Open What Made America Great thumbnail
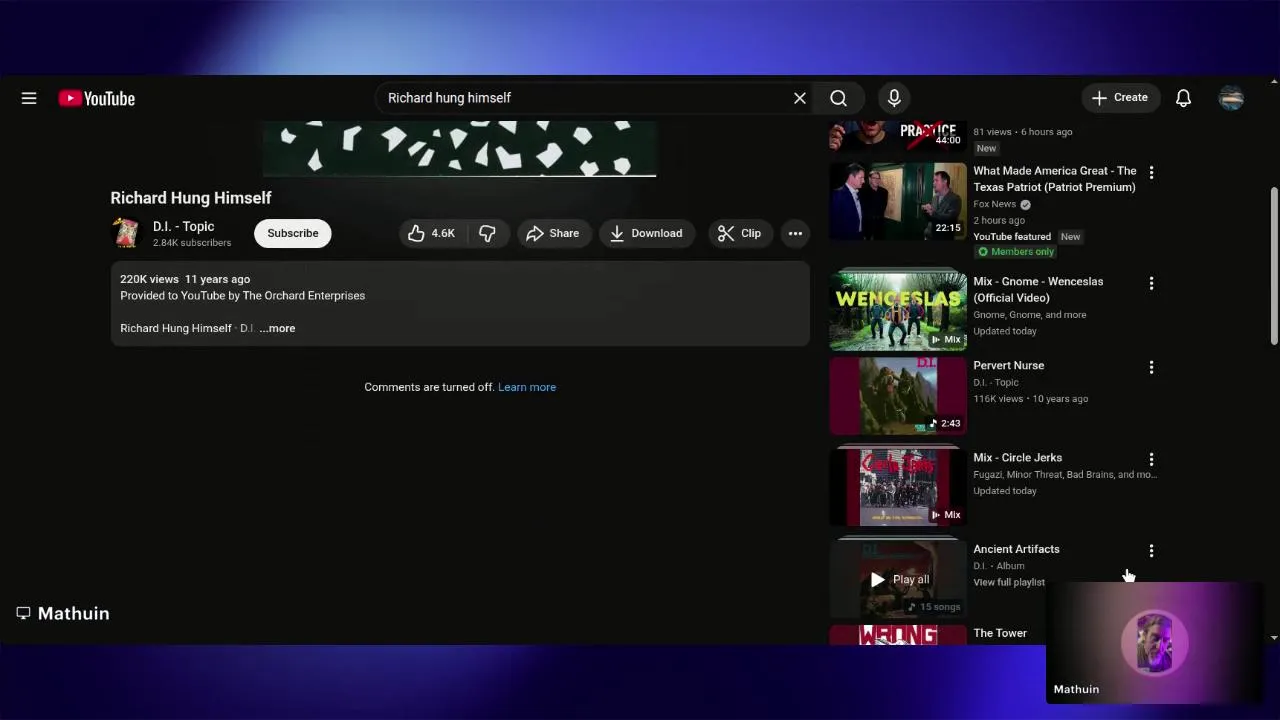Screen dimensions: 1280x720 (x=898, y=201)
